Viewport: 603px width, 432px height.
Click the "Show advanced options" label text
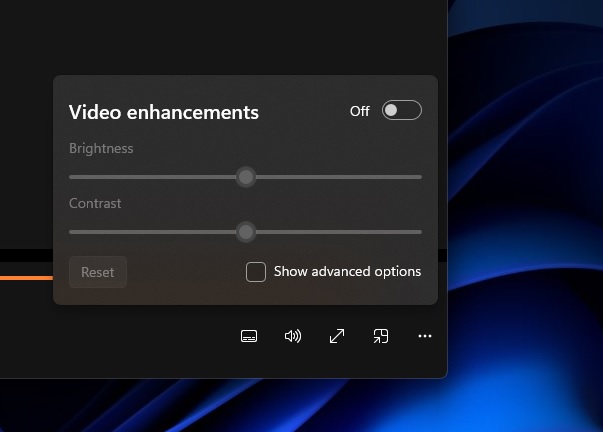click(347, 272)
